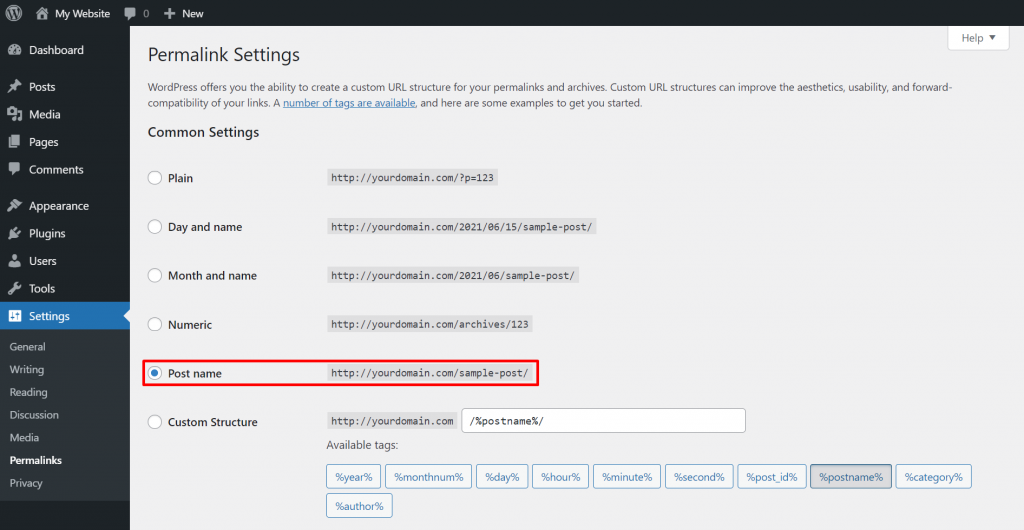This screenshot has width=1024, height=530.
Task: Visit My Website from the admin bar
Action: 82,13
